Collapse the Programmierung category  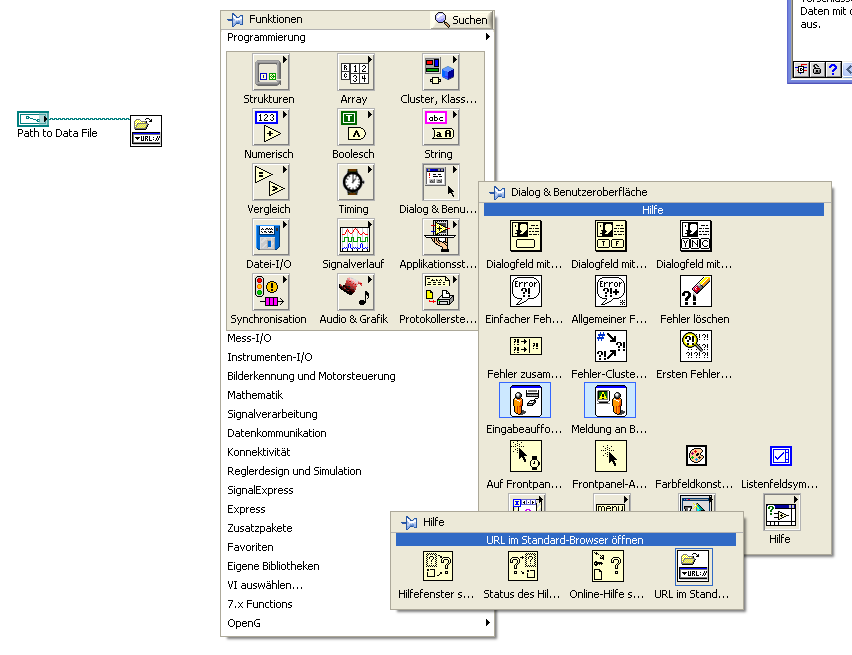coord(358,38)
